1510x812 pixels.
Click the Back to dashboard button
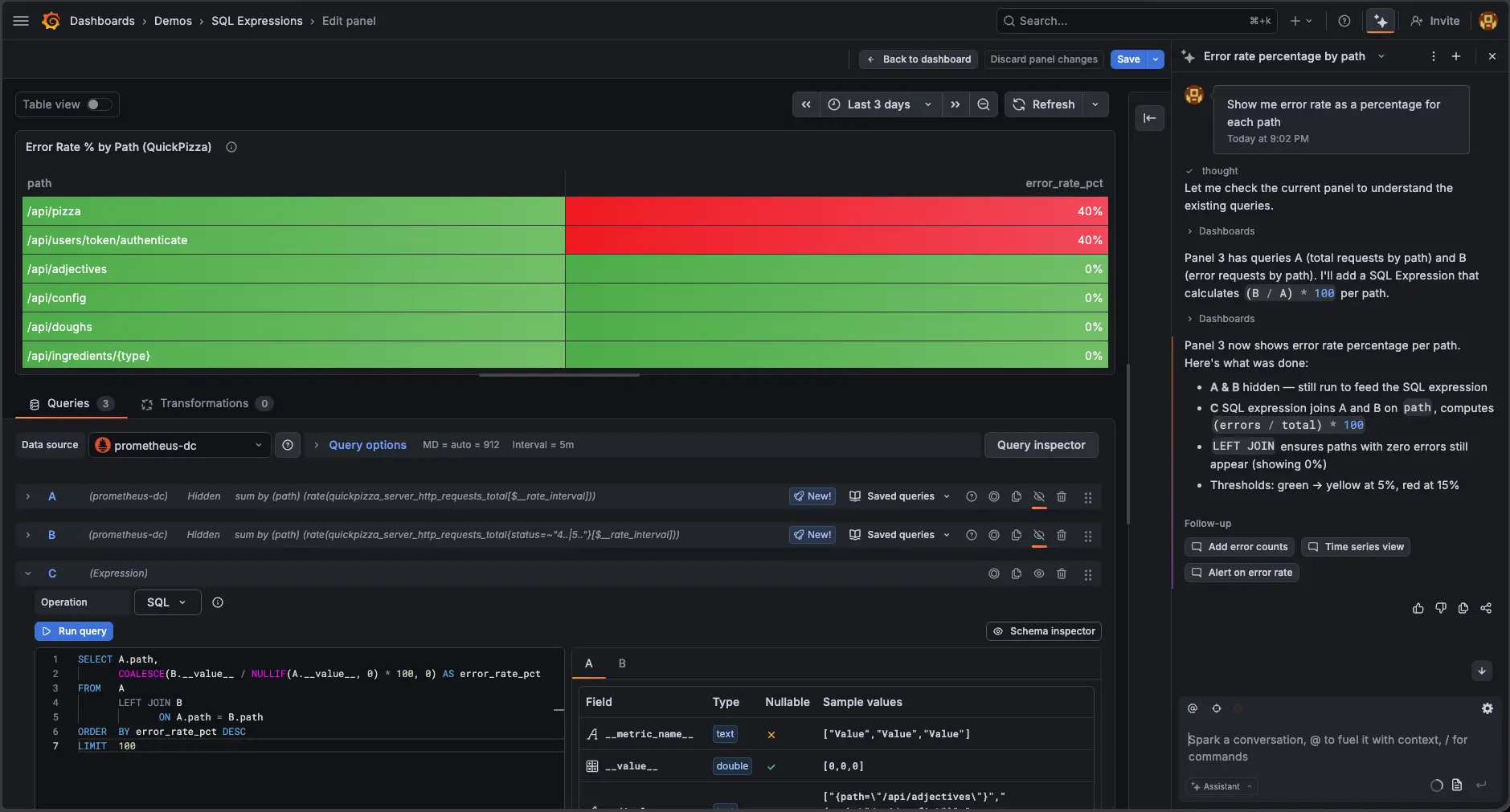click(919, 59)
